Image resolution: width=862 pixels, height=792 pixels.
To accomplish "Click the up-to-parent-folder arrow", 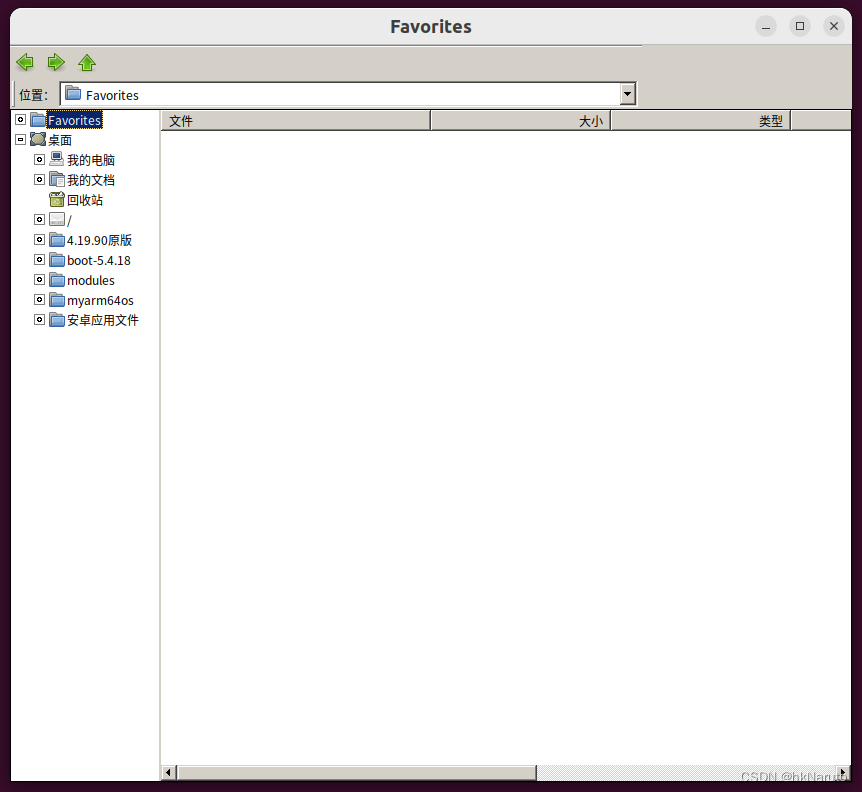I will tap(86, 62).
